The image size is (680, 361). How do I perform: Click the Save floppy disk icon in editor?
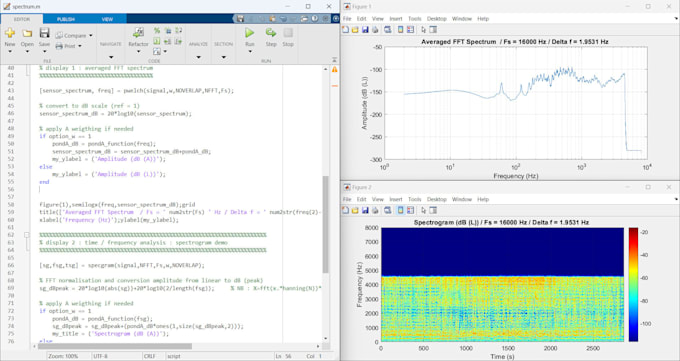click(x=44, y=33)
